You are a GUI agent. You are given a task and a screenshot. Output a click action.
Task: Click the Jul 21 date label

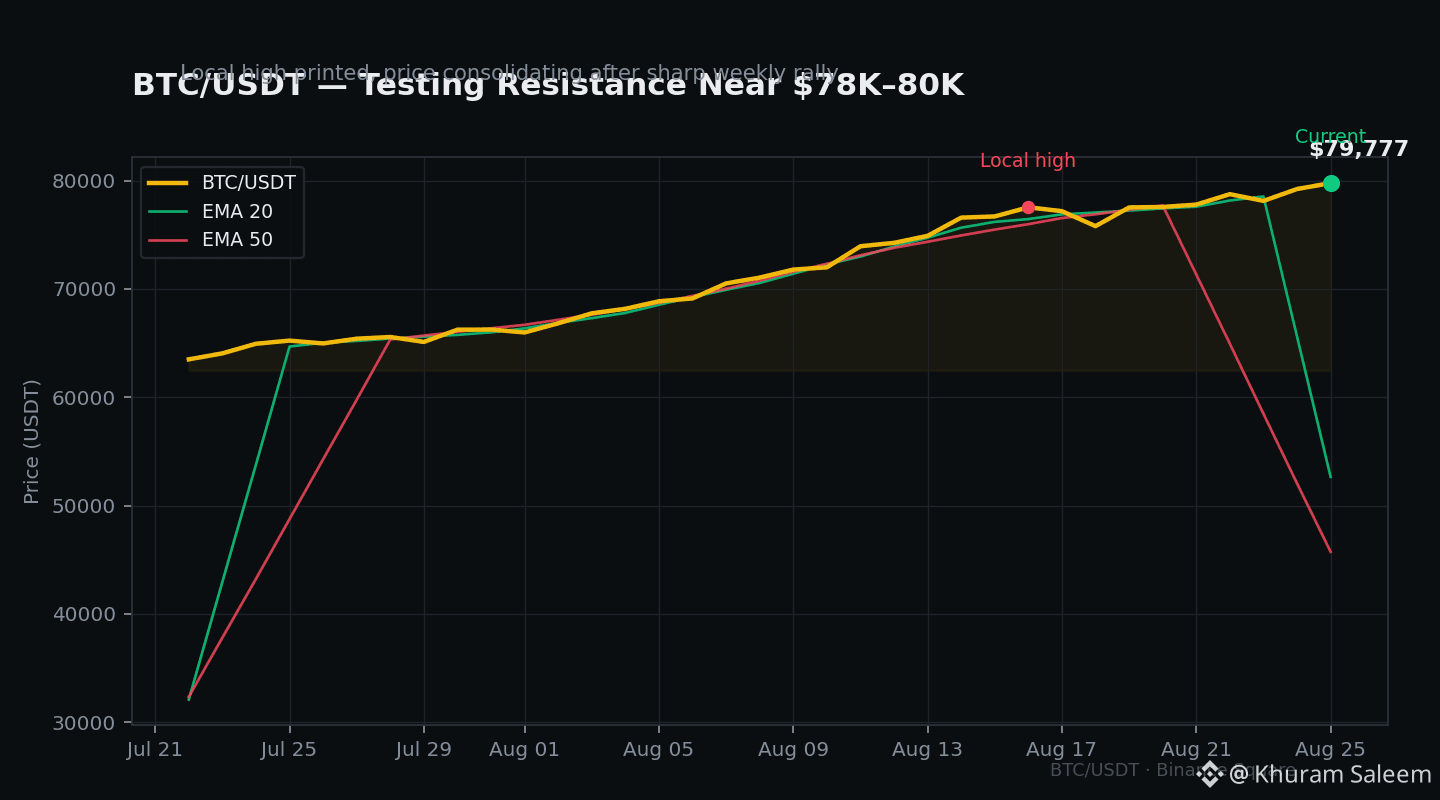click(x=155, y=750)
